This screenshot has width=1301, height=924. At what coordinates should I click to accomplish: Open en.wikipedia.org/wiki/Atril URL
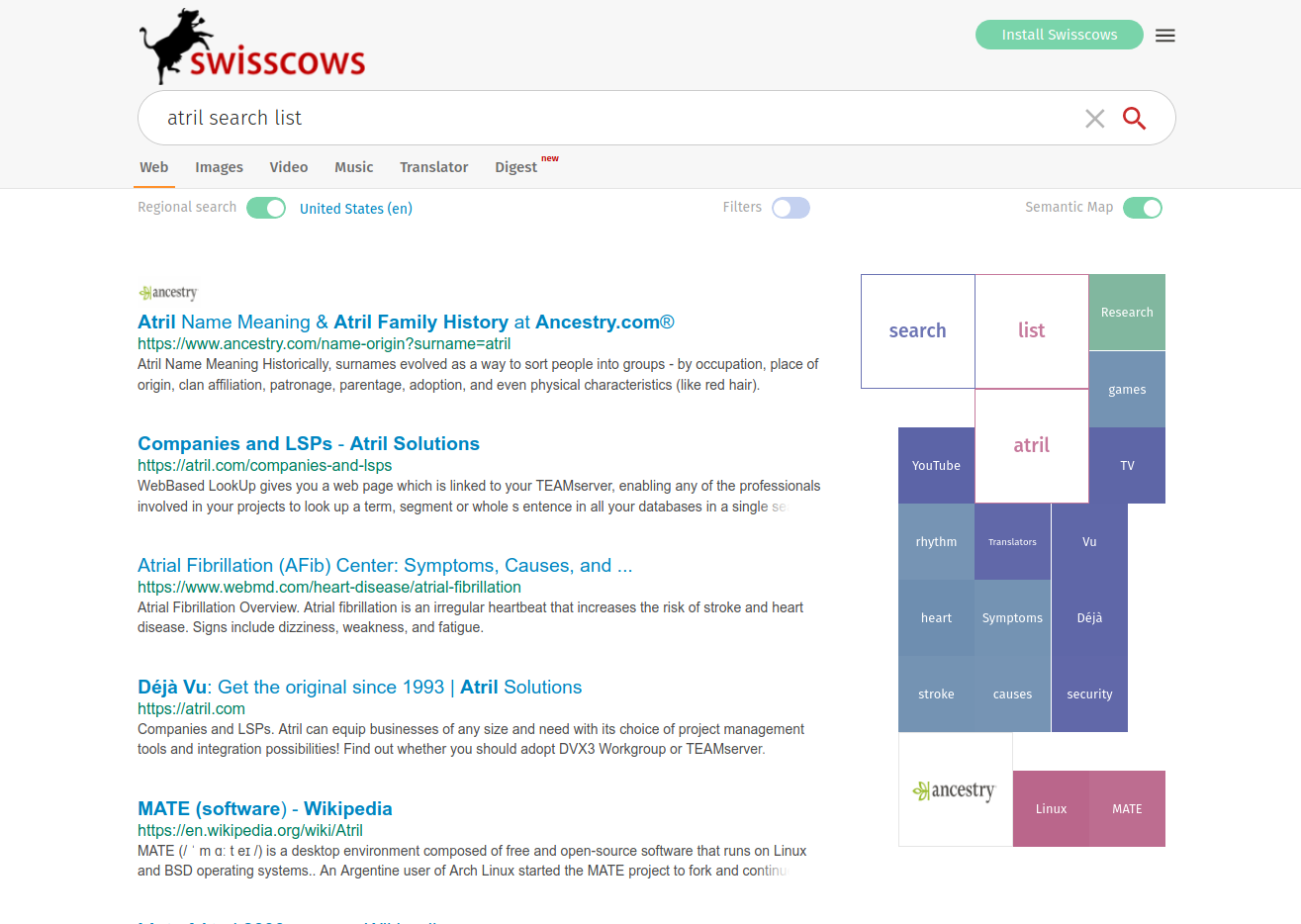pyautogui.click(x=250, y=831)
